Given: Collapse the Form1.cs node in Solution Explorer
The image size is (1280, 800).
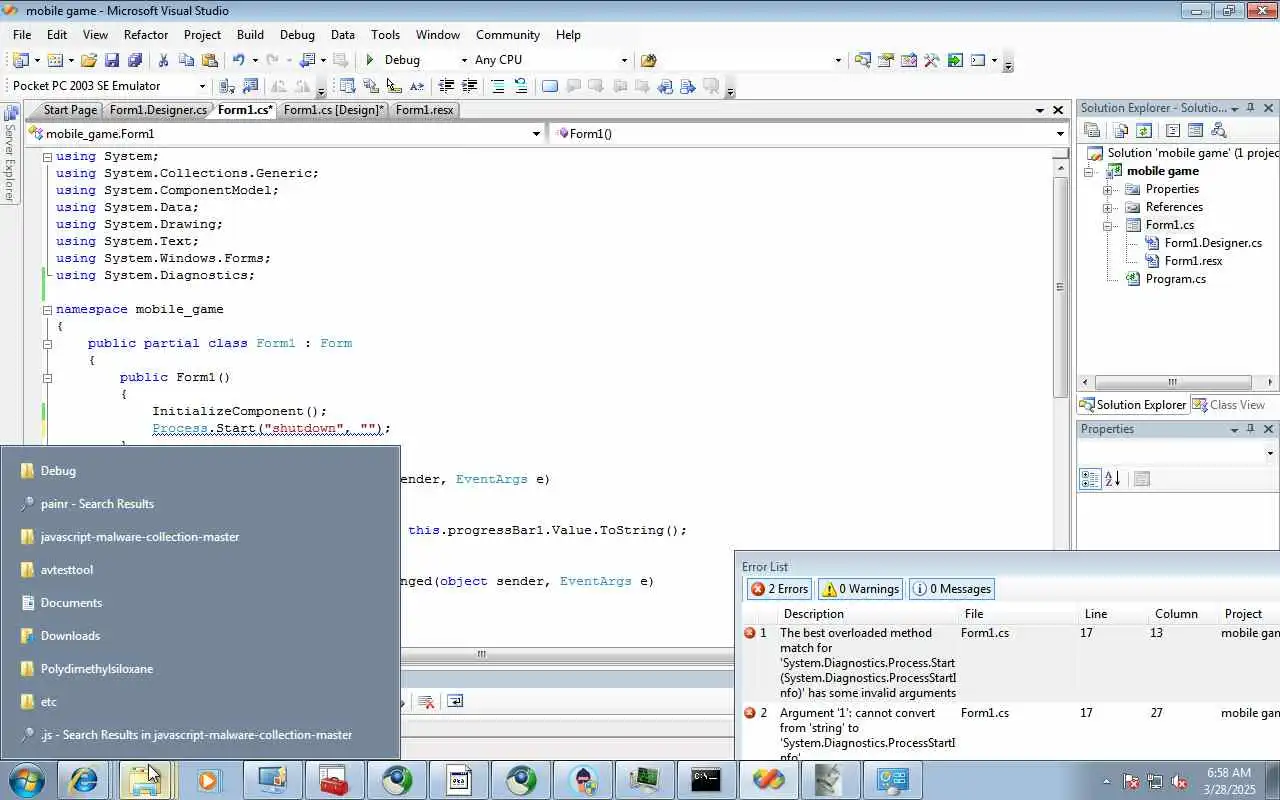Looking at the screenshot, I should 1108,225.
